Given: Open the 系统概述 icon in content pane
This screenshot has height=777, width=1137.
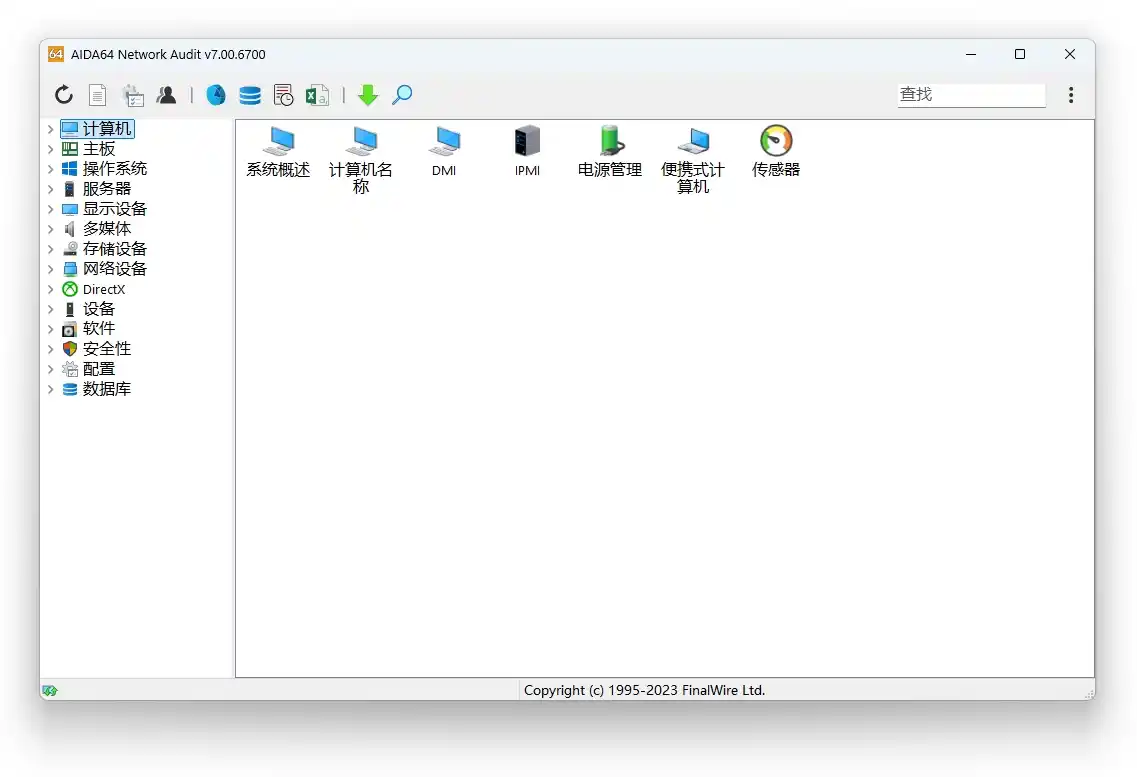Looking at the screenshot, I should (x=278, y=151).
